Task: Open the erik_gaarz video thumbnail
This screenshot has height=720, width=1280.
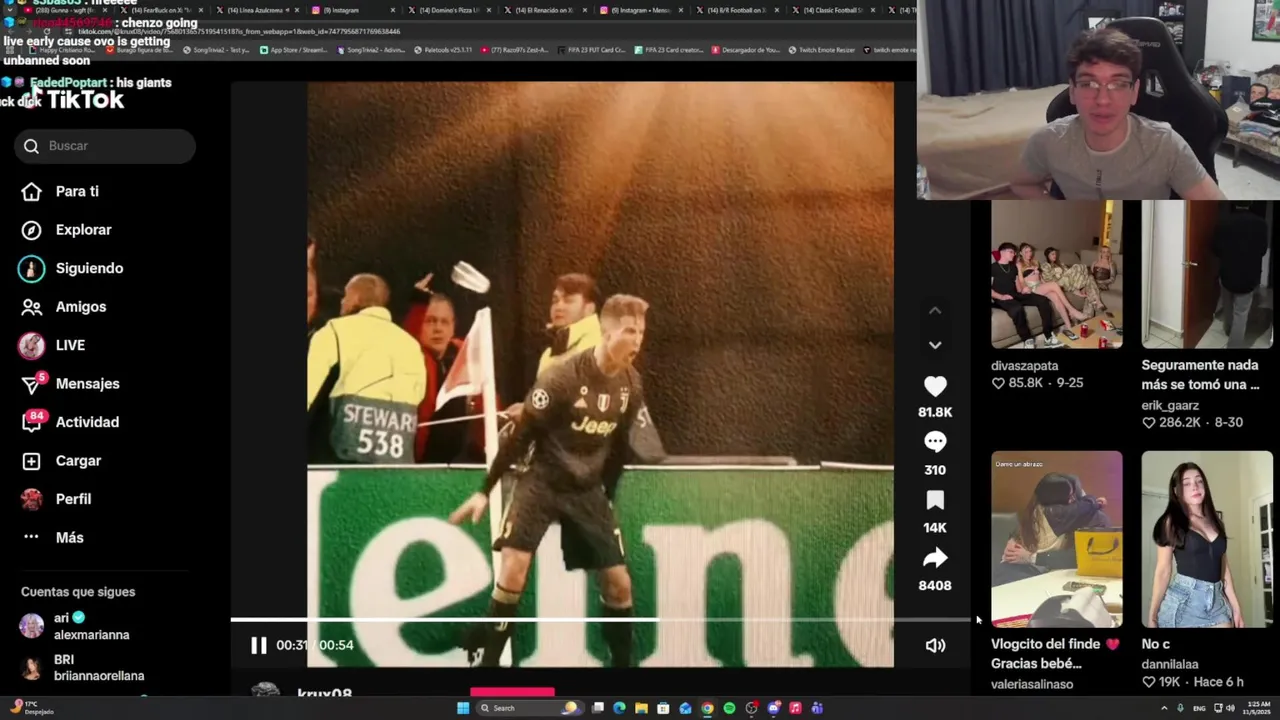Action: (1207, 274)
